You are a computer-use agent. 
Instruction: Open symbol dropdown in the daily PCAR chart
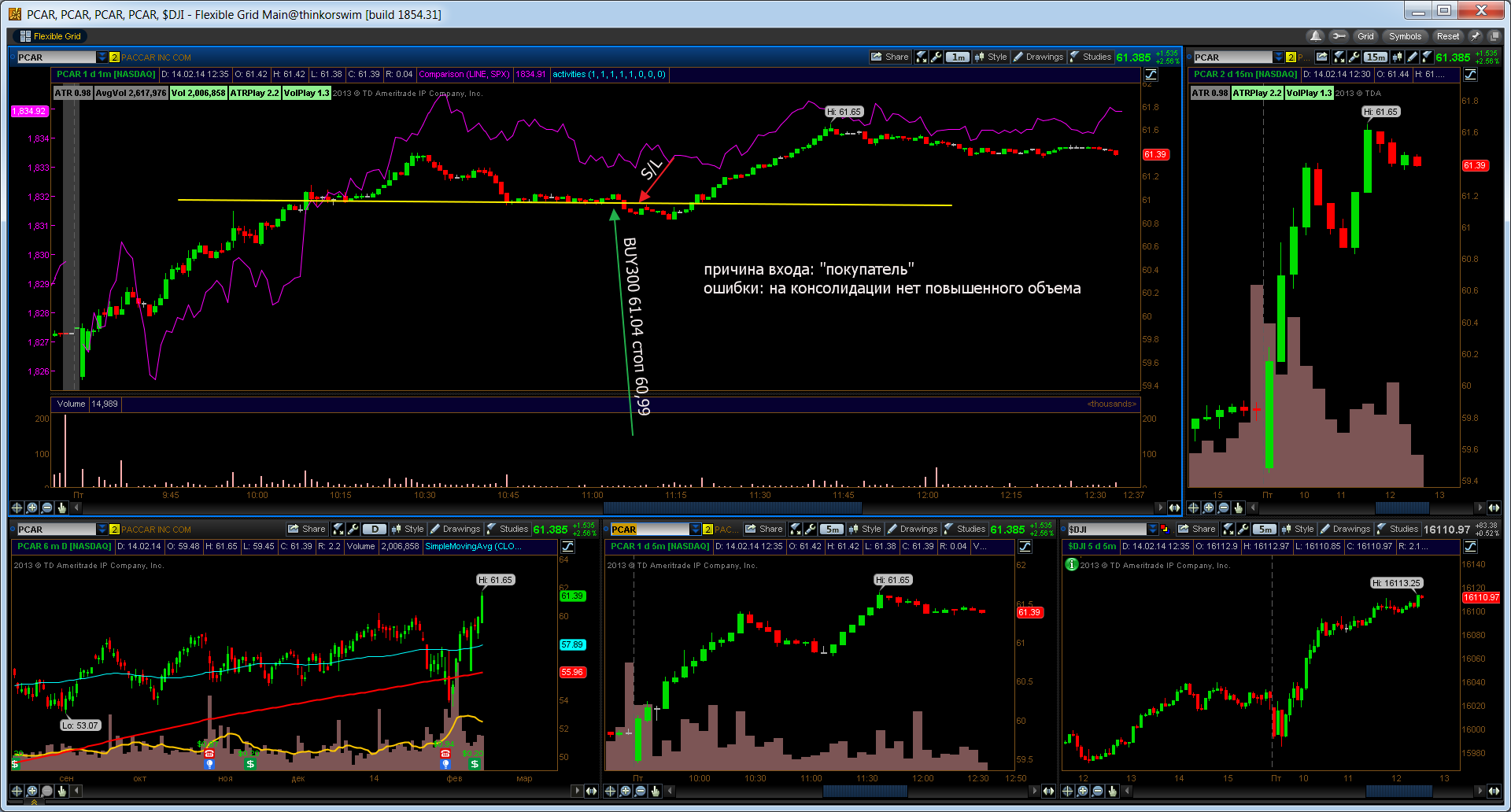pyautogui.click(x=102, y=529)
